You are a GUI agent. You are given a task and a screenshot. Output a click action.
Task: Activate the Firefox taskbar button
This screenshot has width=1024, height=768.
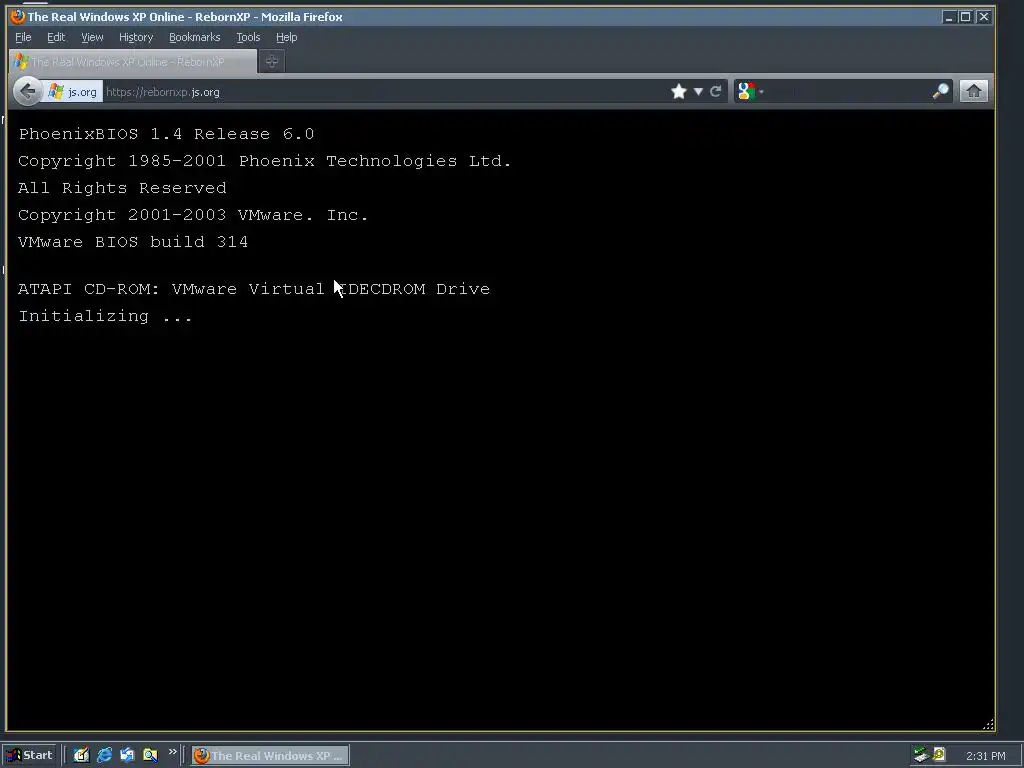click(270, 756)
